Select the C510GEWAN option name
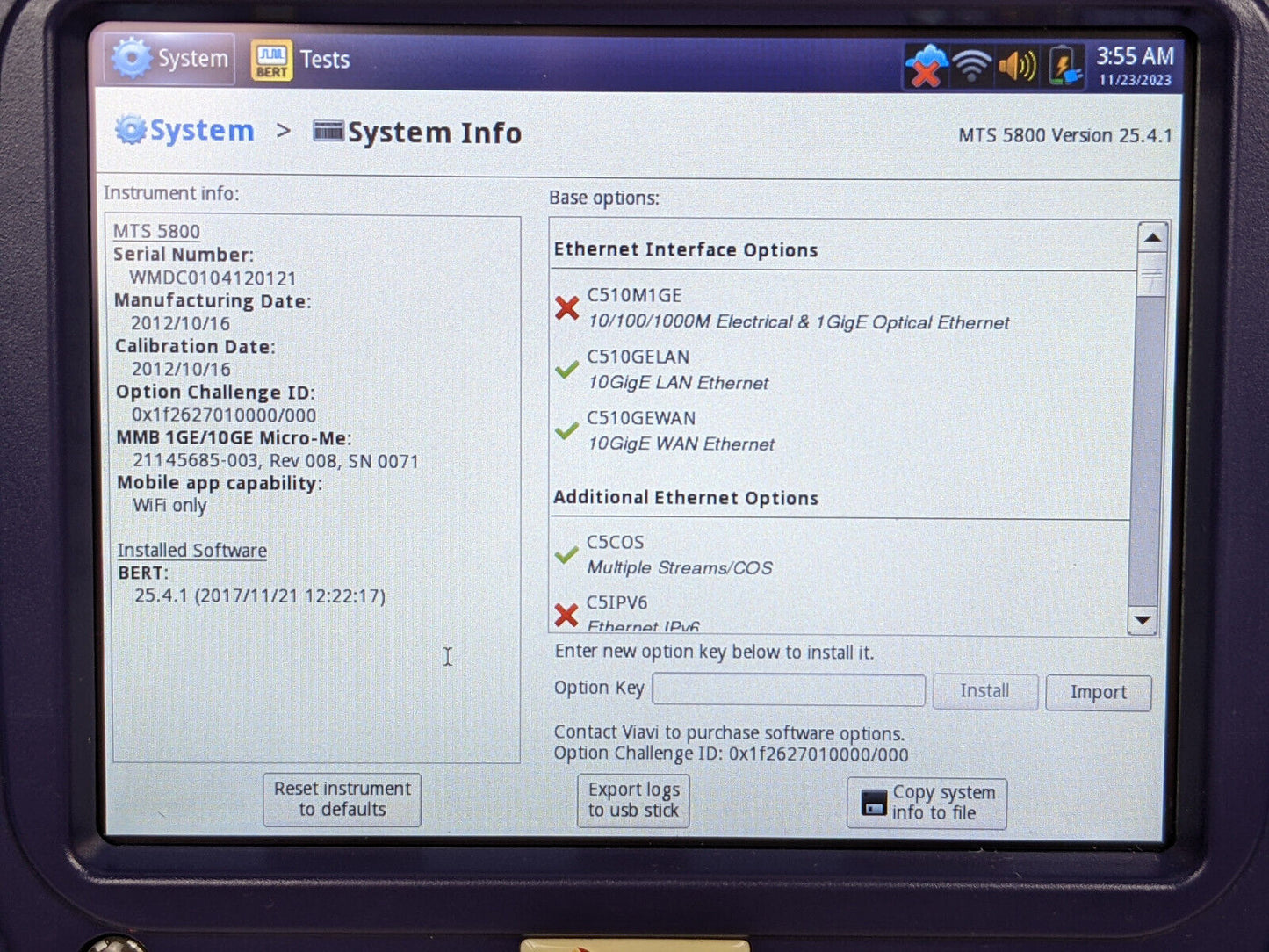The image size is (1269, 952). click(641, 419)
